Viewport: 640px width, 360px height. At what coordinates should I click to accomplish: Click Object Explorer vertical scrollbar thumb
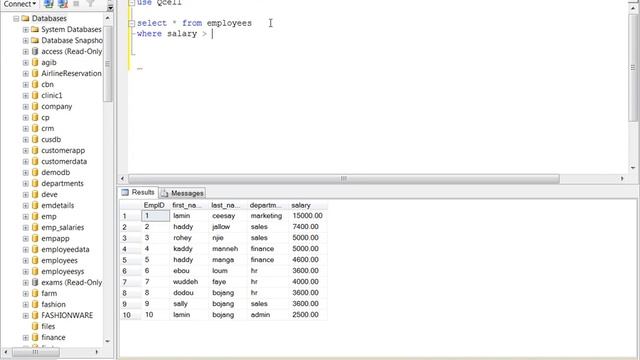[108, 64]
